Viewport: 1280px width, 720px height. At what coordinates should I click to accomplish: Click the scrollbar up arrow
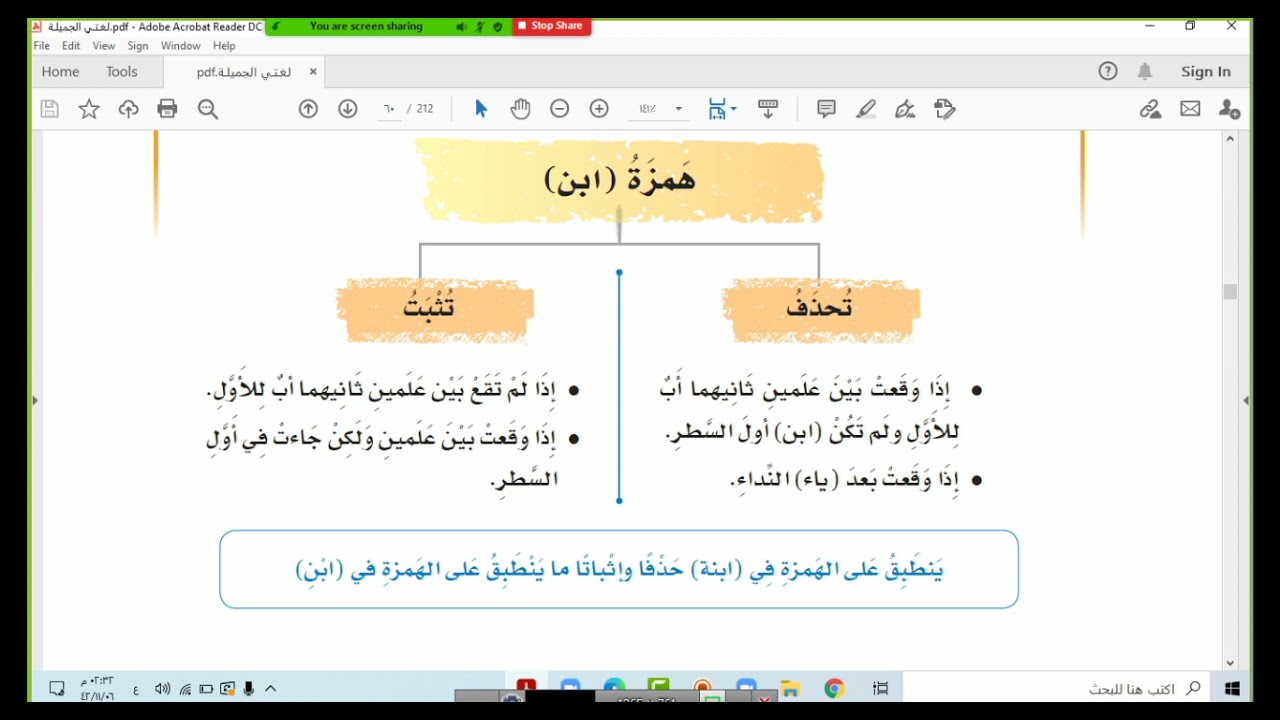pos(1230,139)
